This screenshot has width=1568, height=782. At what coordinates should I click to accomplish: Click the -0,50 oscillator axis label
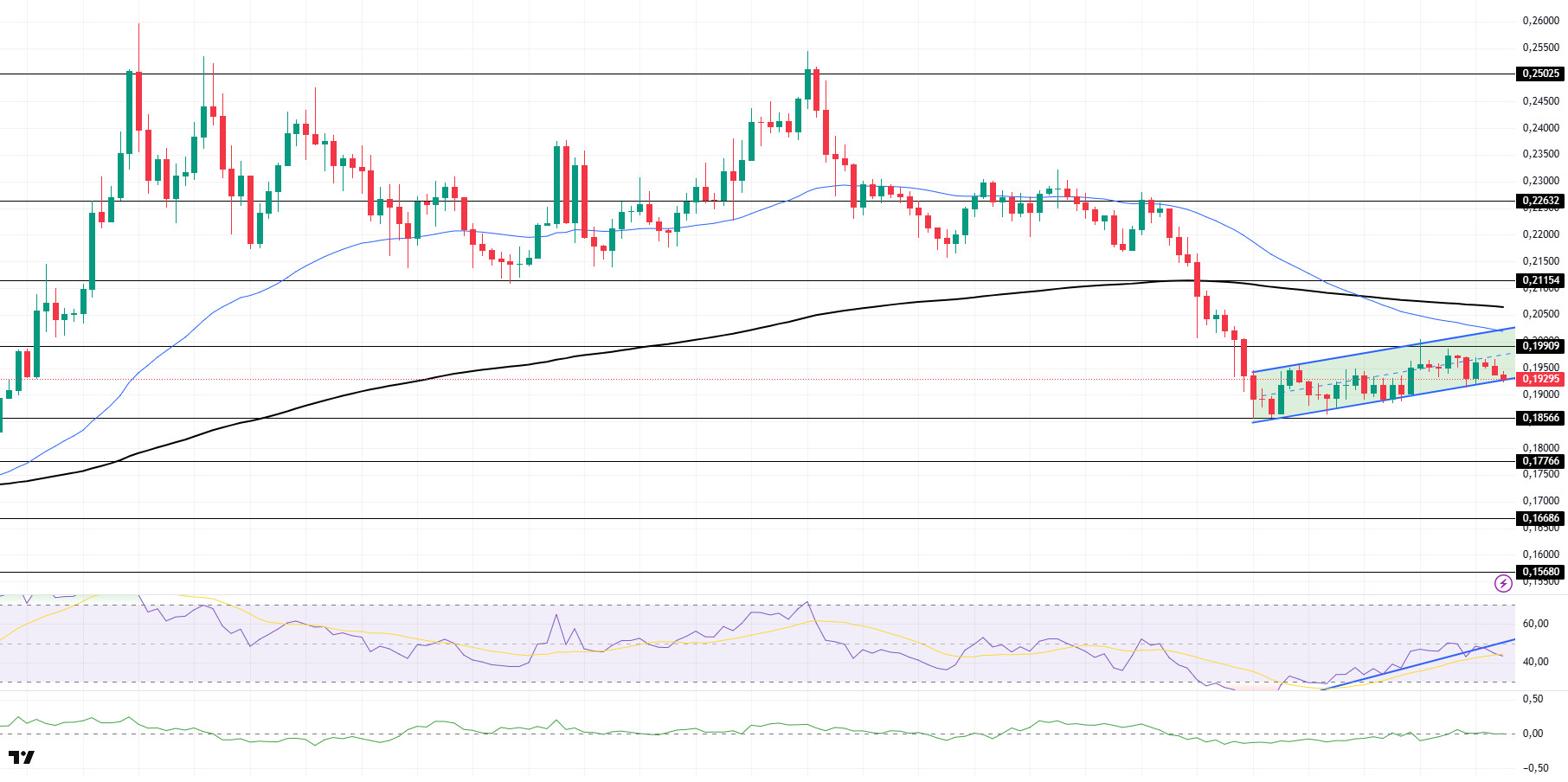(x=1534, y=767)
